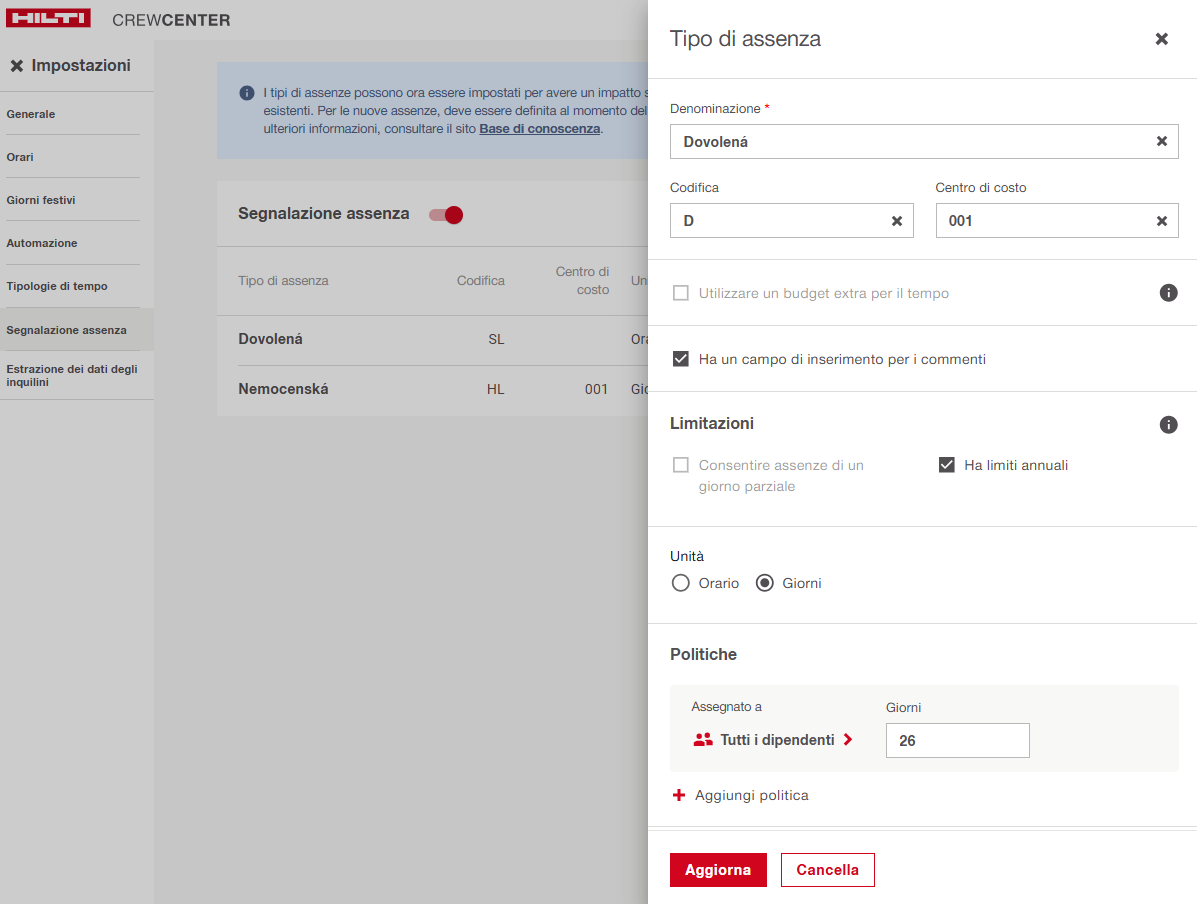Click the plus icon for Aggiungi politica
The image size is (1197, 904).
pyautogui.click(x=679, y=795)
